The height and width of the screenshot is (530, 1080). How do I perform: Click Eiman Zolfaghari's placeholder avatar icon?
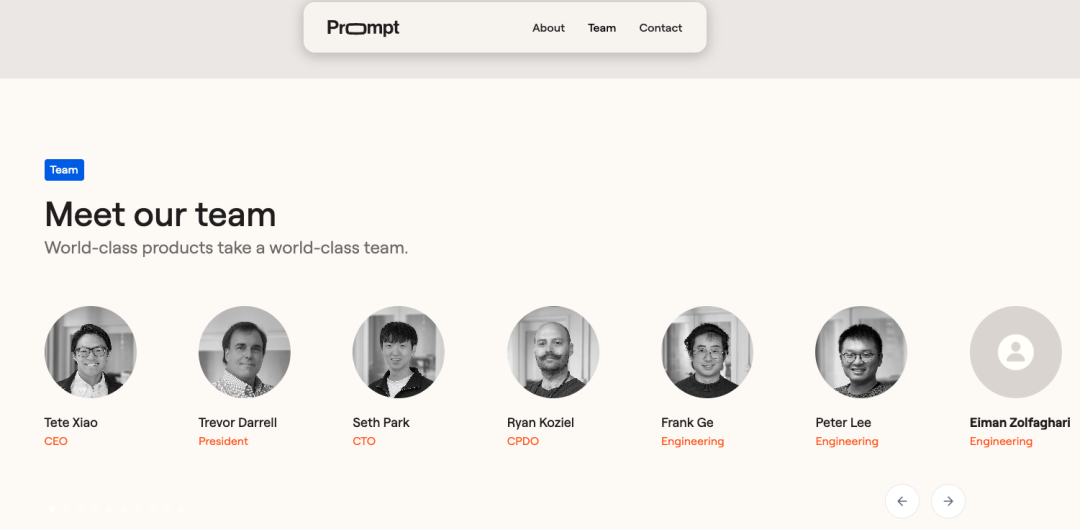click(x=1015, y=352)
